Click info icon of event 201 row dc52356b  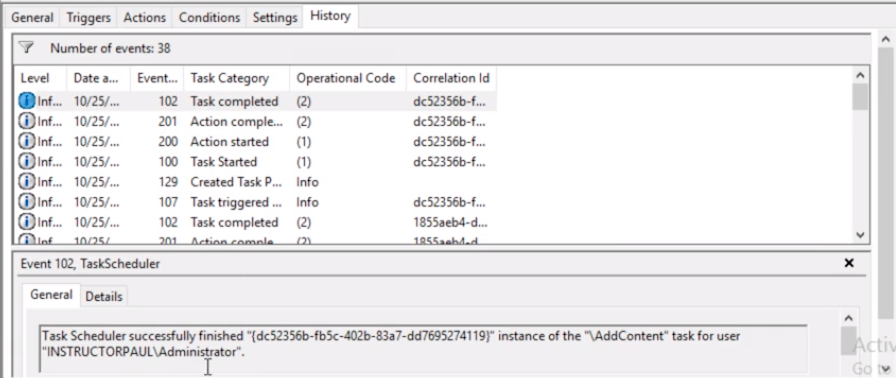27,122
